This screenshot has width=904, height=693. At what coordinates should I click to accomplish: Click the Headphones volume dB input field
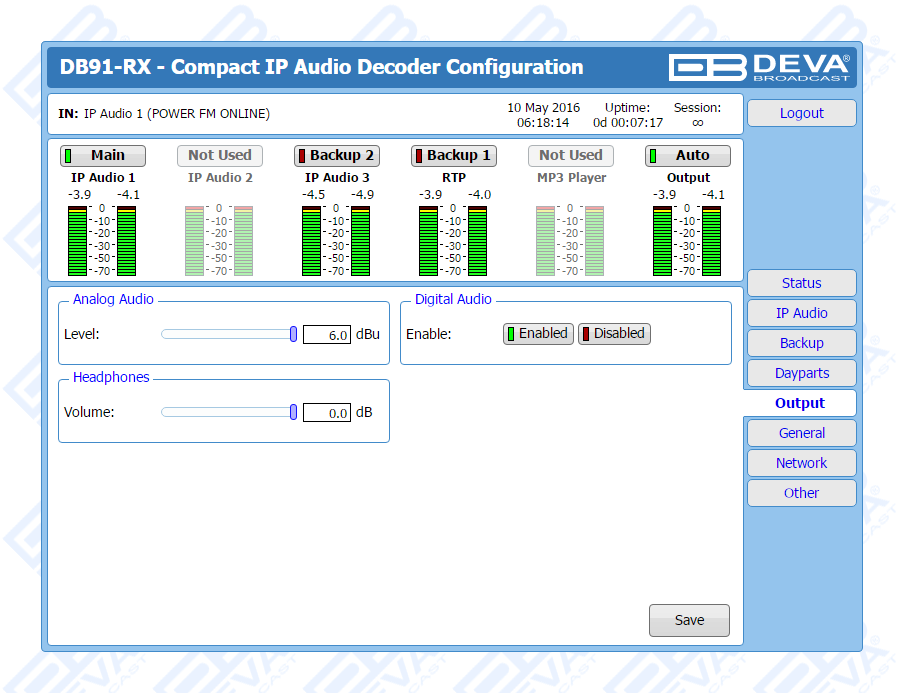coord(326,413)
